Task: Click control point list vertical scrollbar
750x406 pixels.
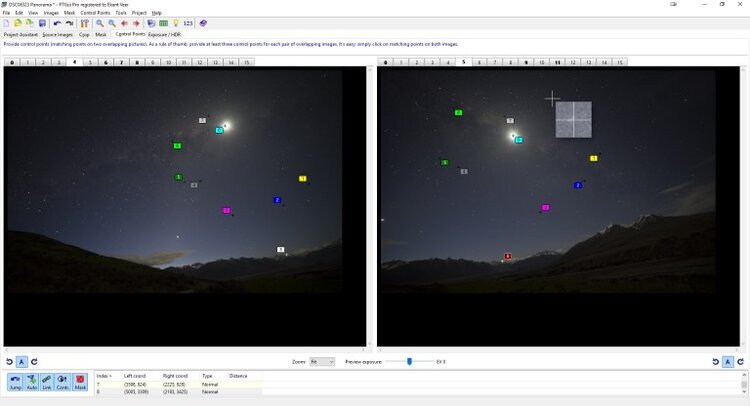Action: [744, 384]
